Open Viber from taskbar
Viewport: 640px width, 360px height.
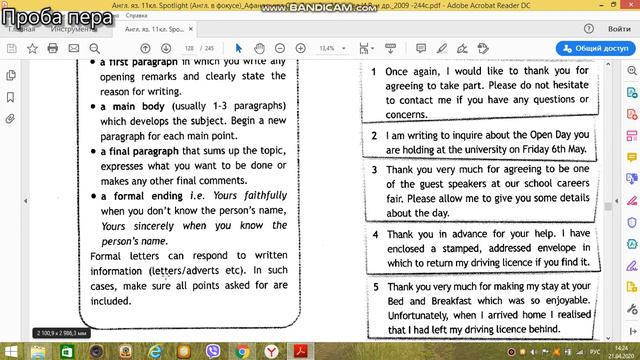[213, 352]
